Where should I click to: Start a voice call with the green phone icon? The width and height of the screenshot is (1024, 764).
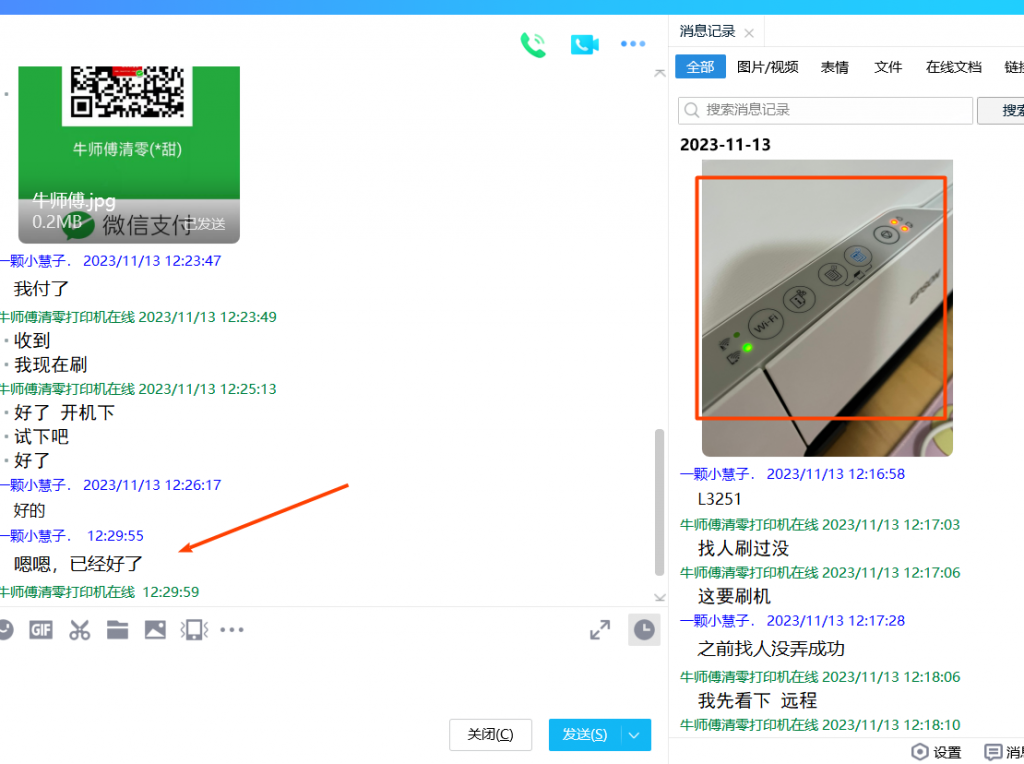pos(533,44)
